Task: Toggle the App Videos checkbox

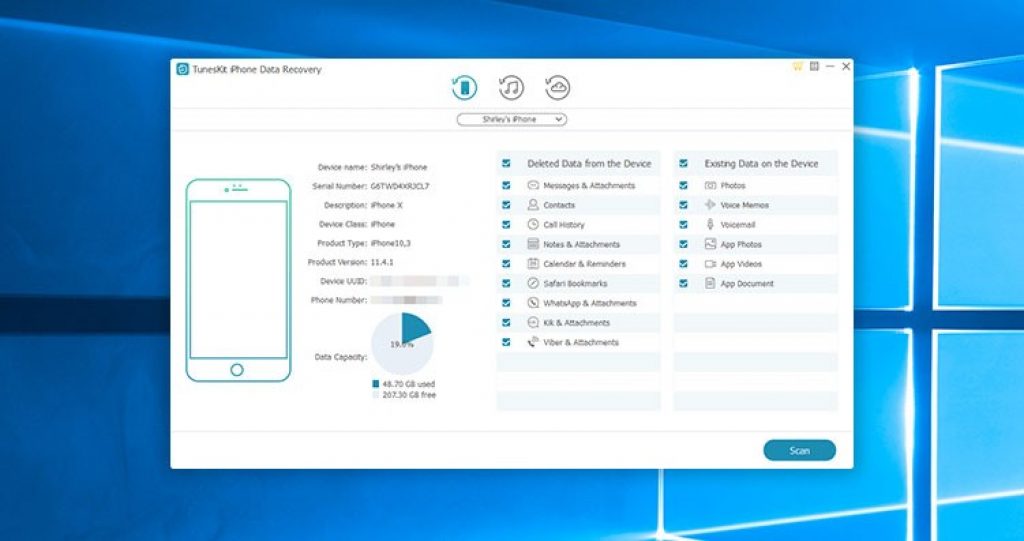Action: coord(683,264)
